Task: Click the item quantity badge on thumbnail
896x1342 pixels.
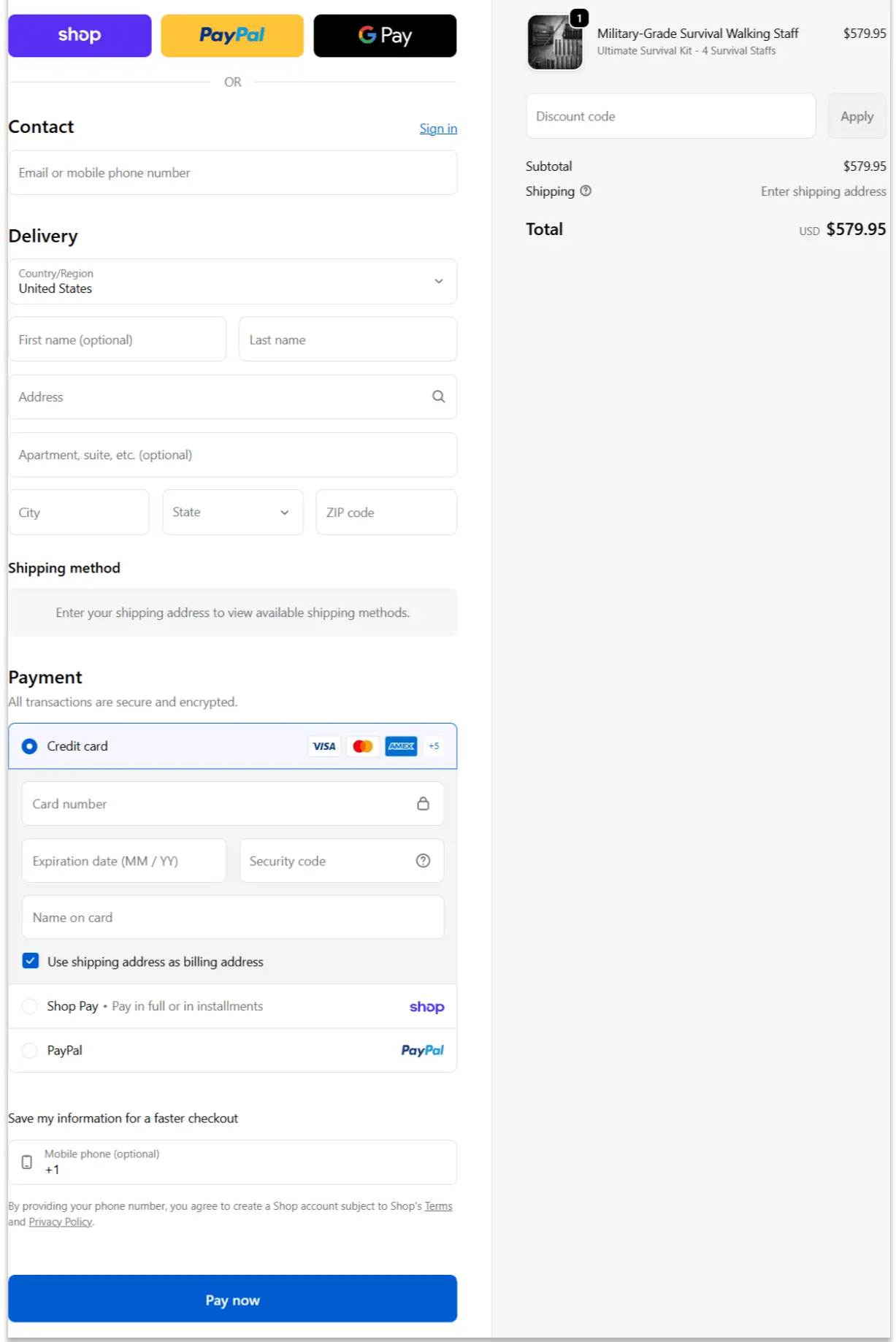Action: (x=579, y=18)
